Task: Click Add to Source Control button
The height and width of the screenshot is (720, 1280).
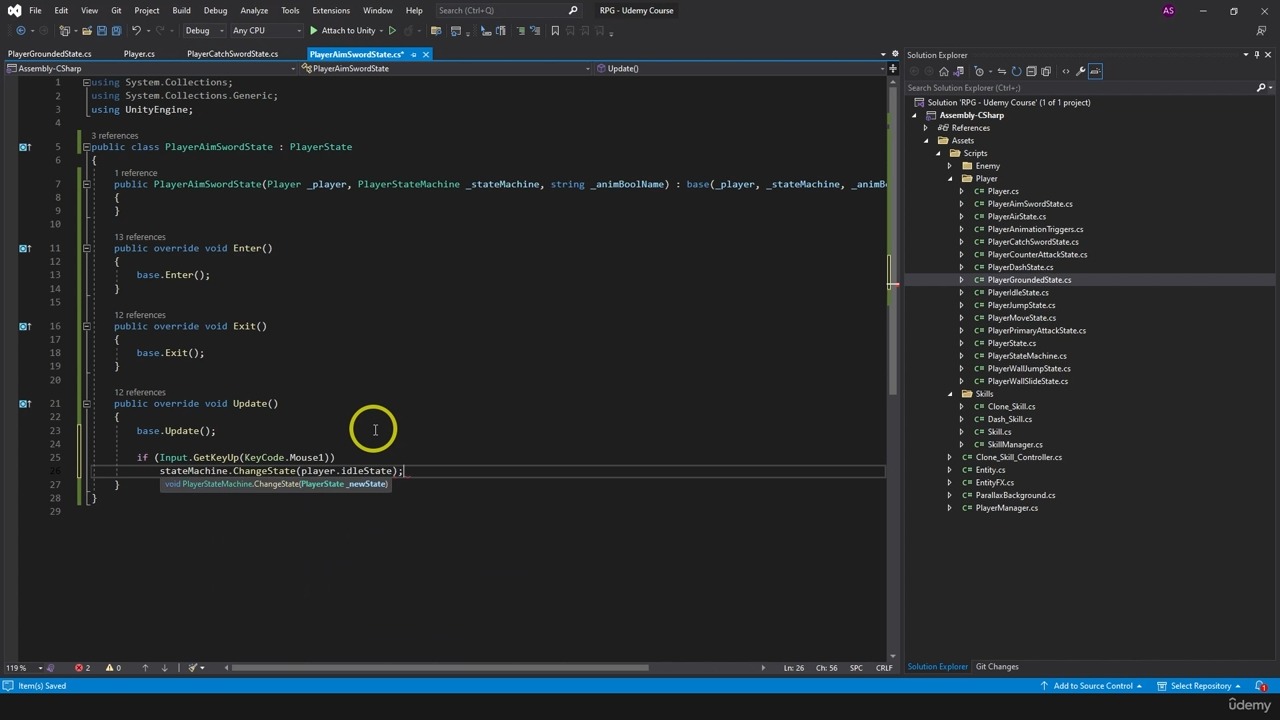Action: click(1093, 686)
